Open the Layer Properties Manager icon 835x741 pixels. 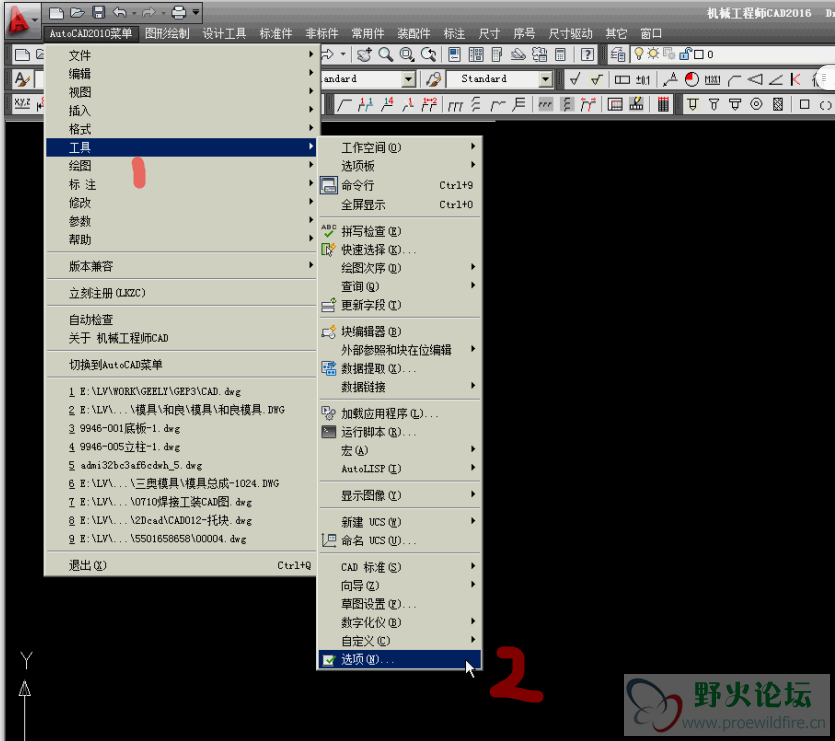(x=618, y=54)
